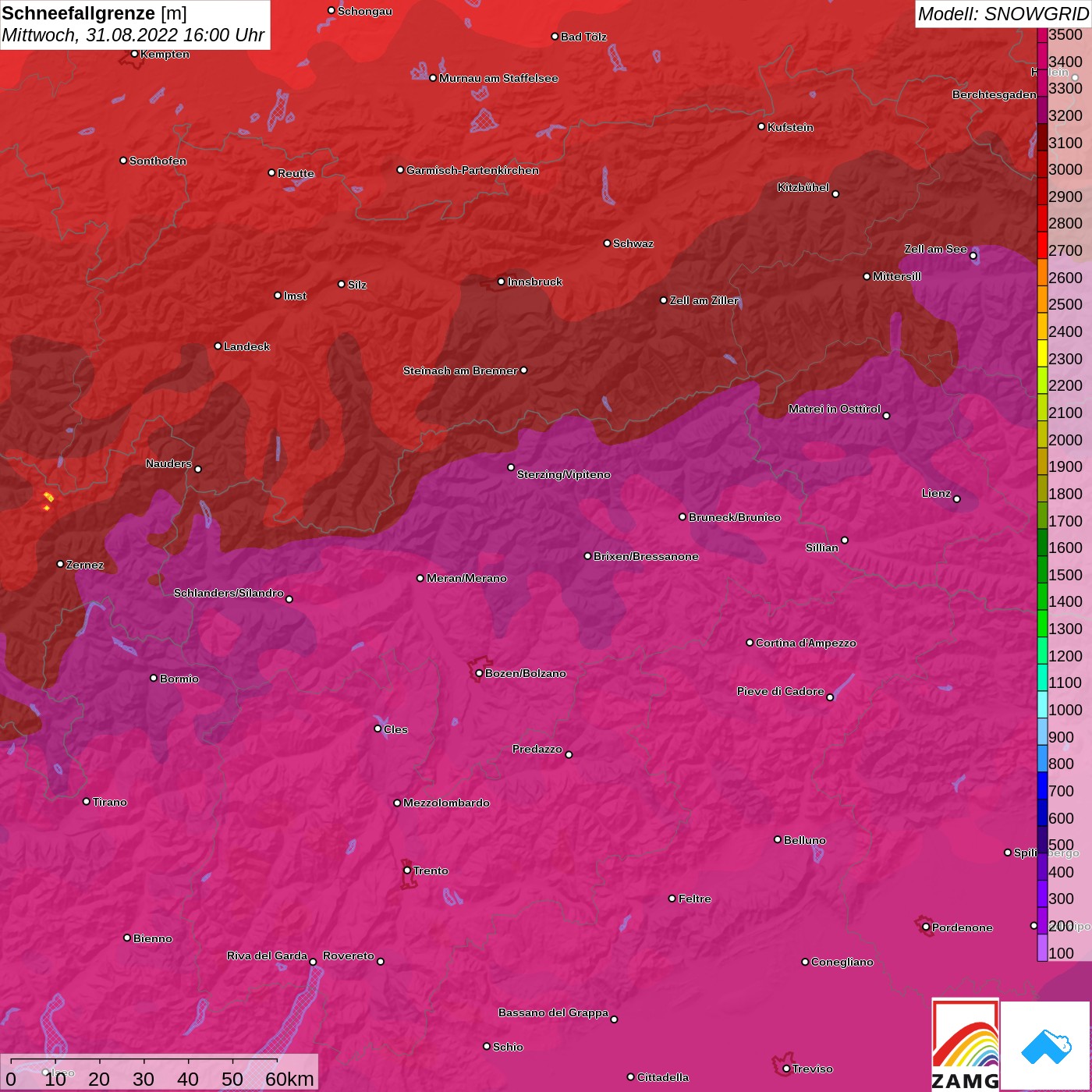
Task: Click the Modell: SNOWGRID label
Action: coord(1002,14)
